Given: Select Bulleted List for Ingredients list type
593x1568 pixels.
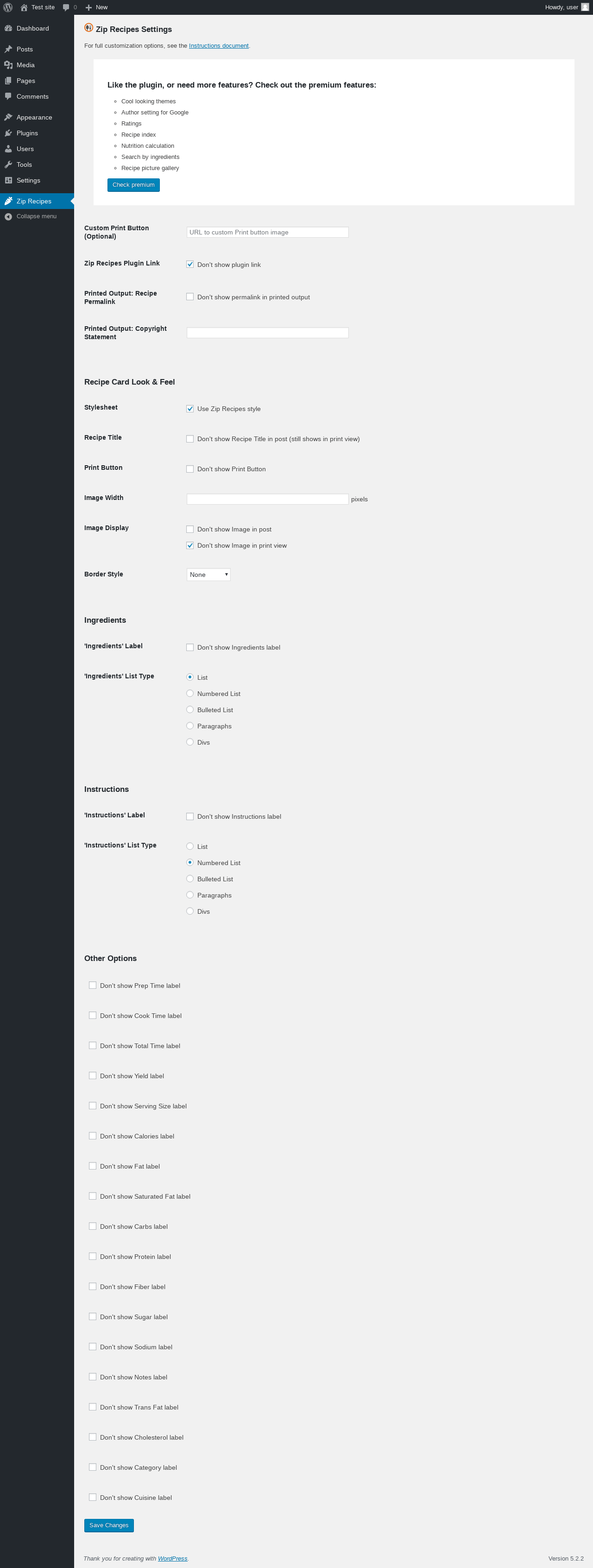Looking at the screenshot, I should click(x=190, y=710).
